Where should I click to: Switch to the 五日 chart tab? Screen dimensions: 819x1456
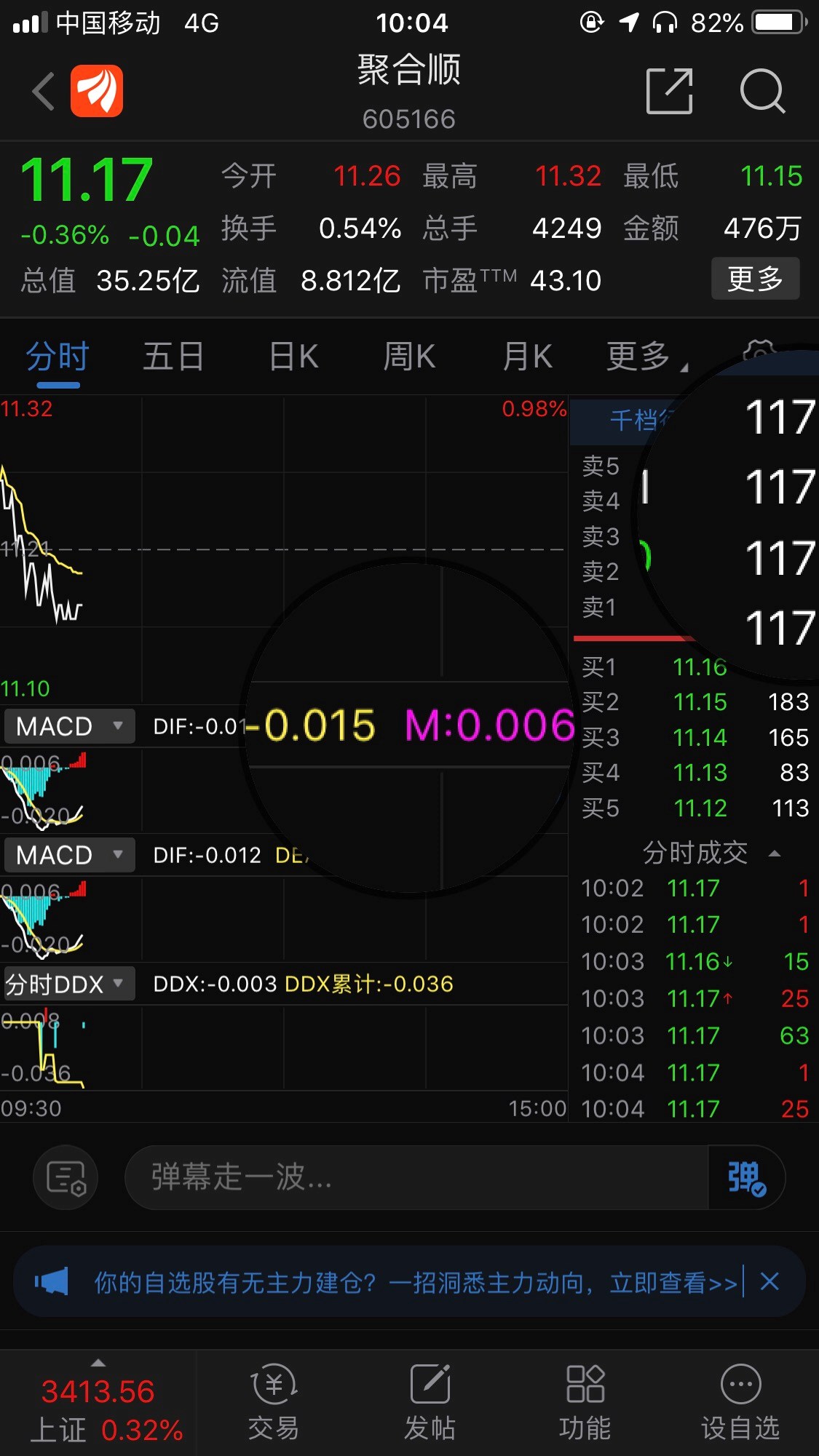(173, 357)
